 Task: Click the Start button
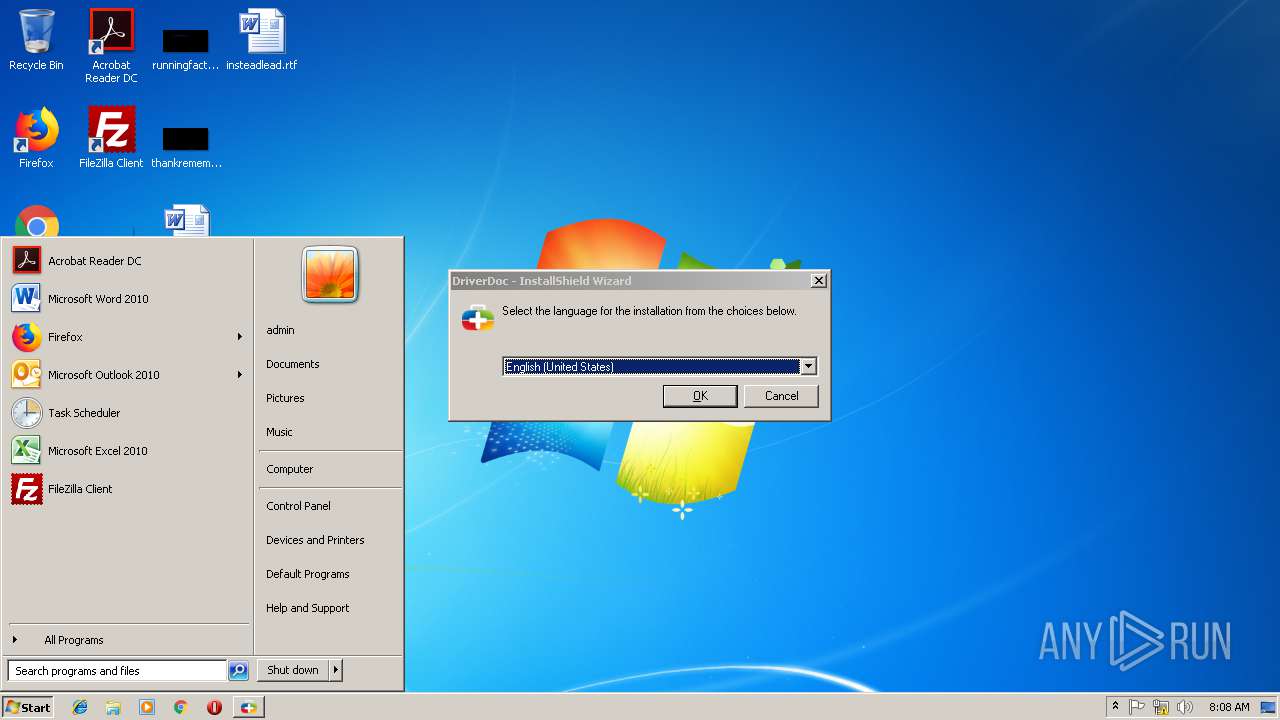pyautogui.click(x=28, y=707)
